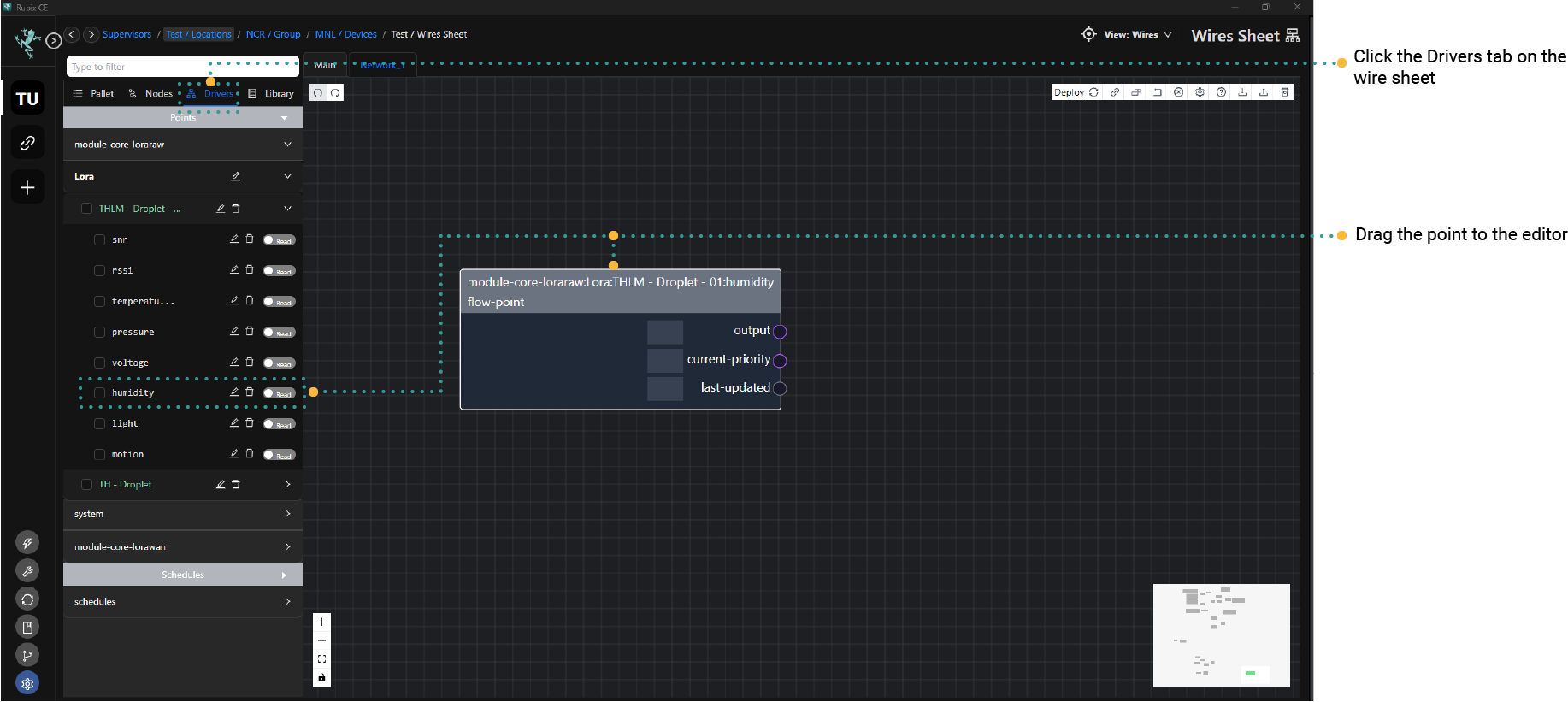
Task: Switch to the Nodes tab
Action: (150, 93)
